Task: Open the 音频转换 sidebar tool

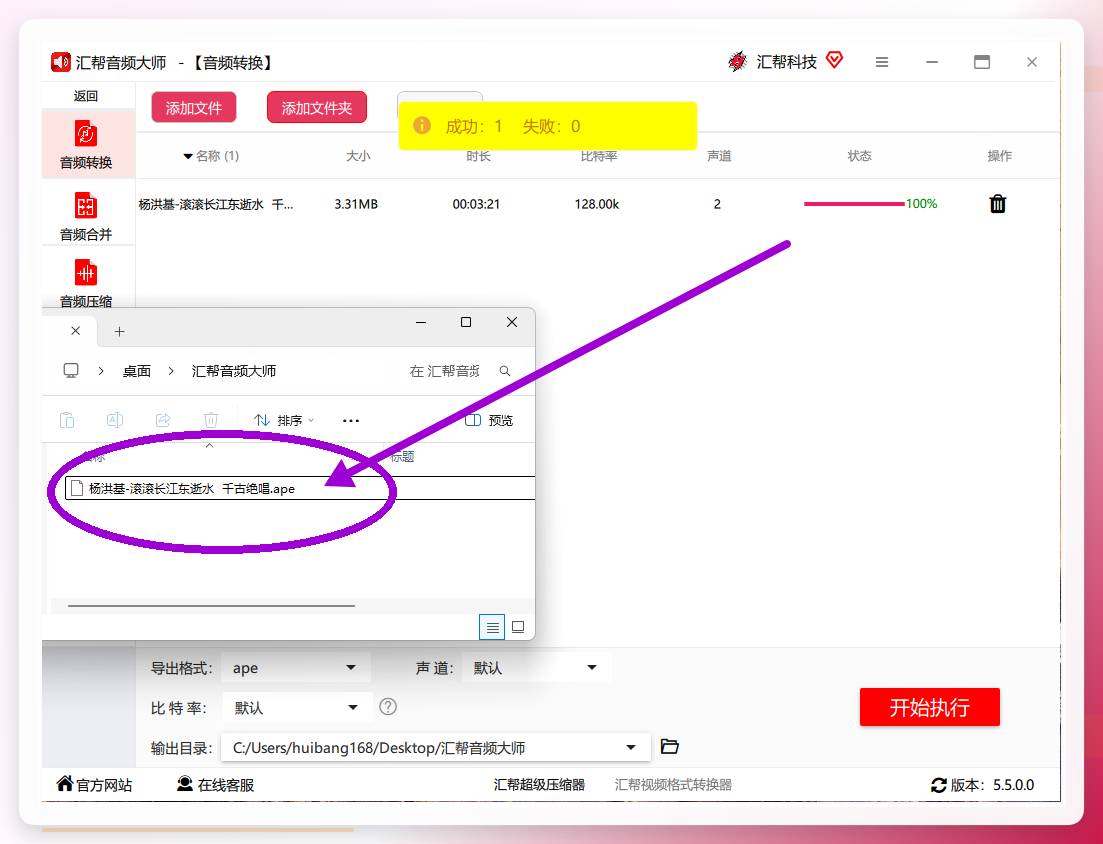Action: (86, 144)
